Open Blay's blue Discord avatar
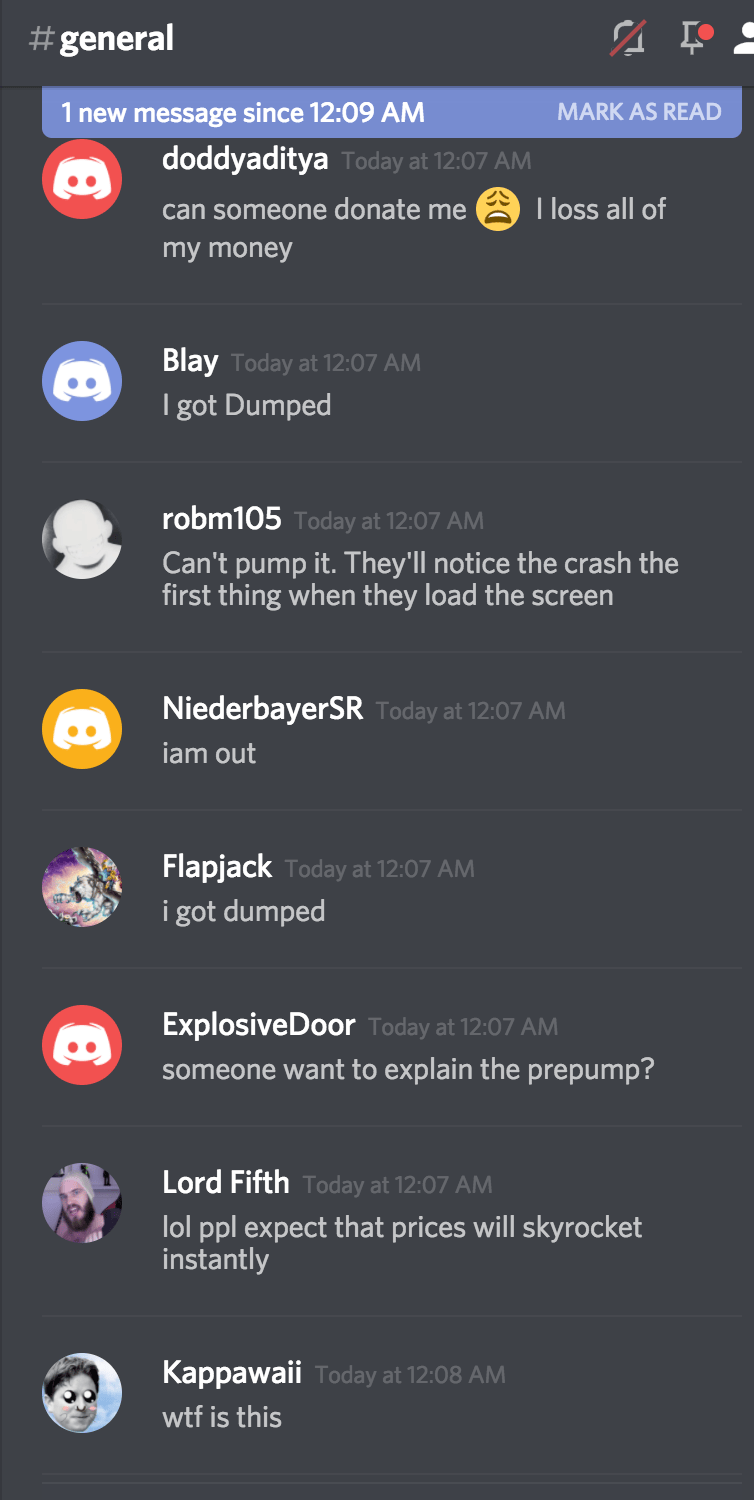The height and width of the screenshot is (1500, 754). pos(82,381)
